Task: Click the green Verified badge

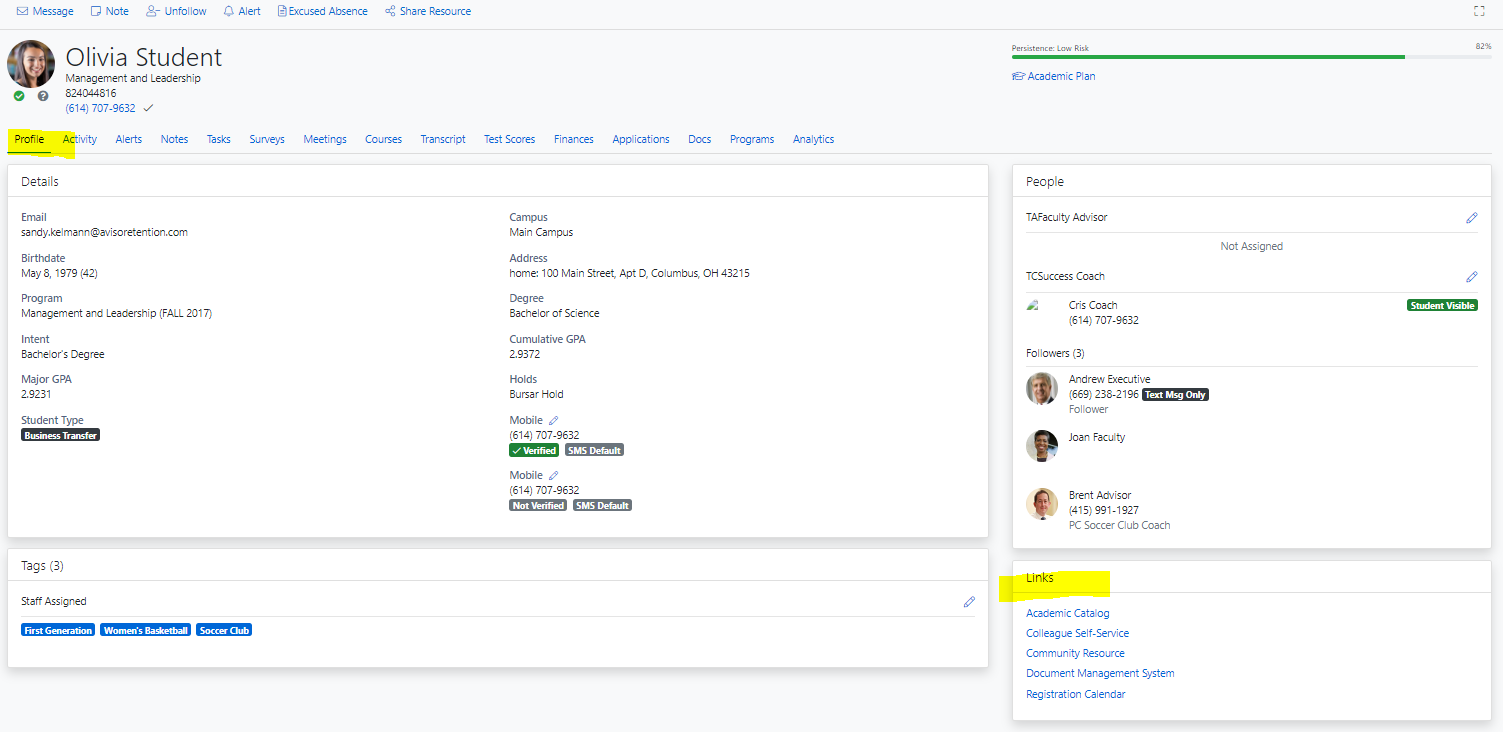Action: pyautogui.click(x=534, y=450)
